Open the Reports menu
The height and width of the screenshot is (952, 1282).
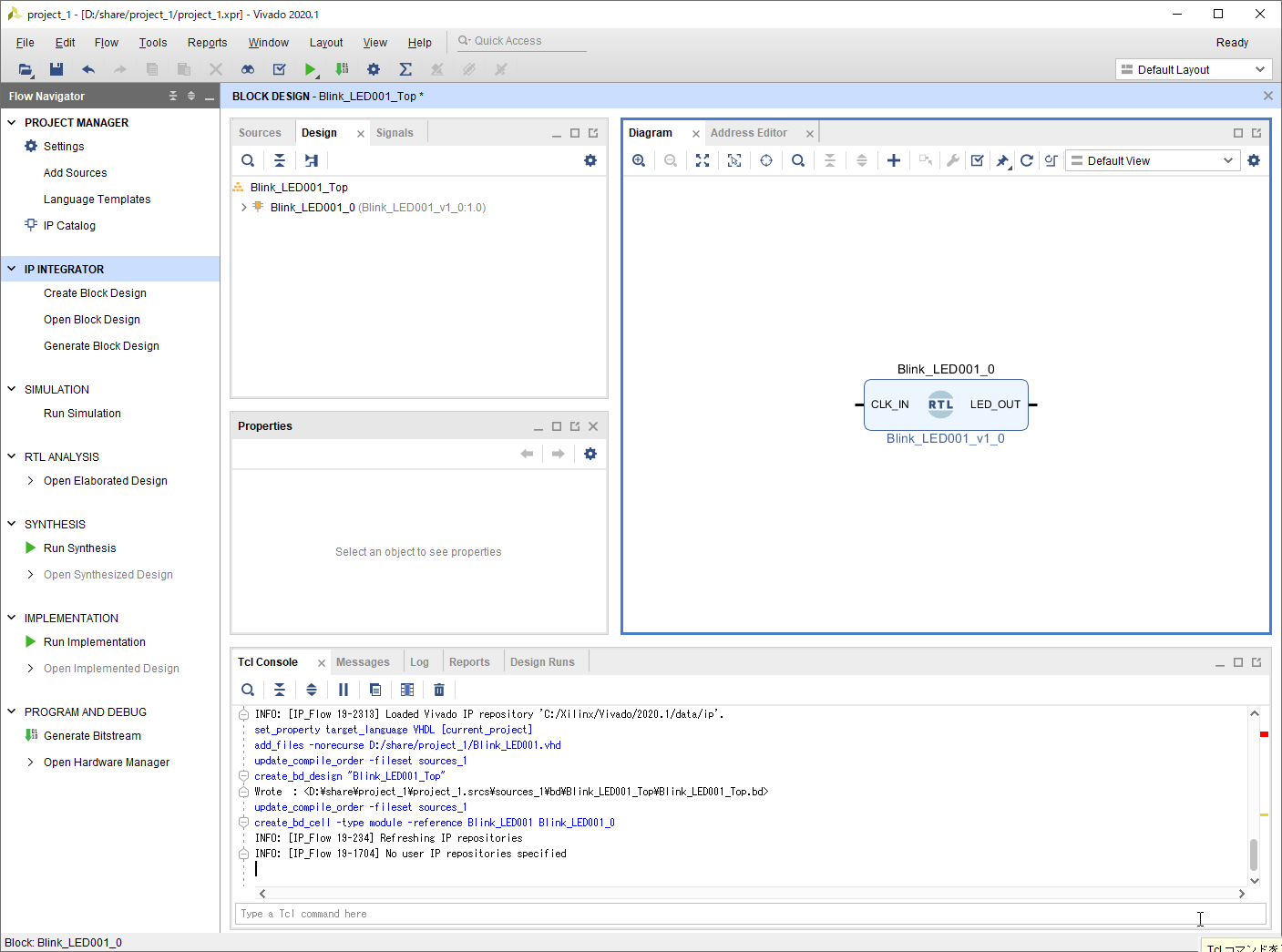[207, 43]
